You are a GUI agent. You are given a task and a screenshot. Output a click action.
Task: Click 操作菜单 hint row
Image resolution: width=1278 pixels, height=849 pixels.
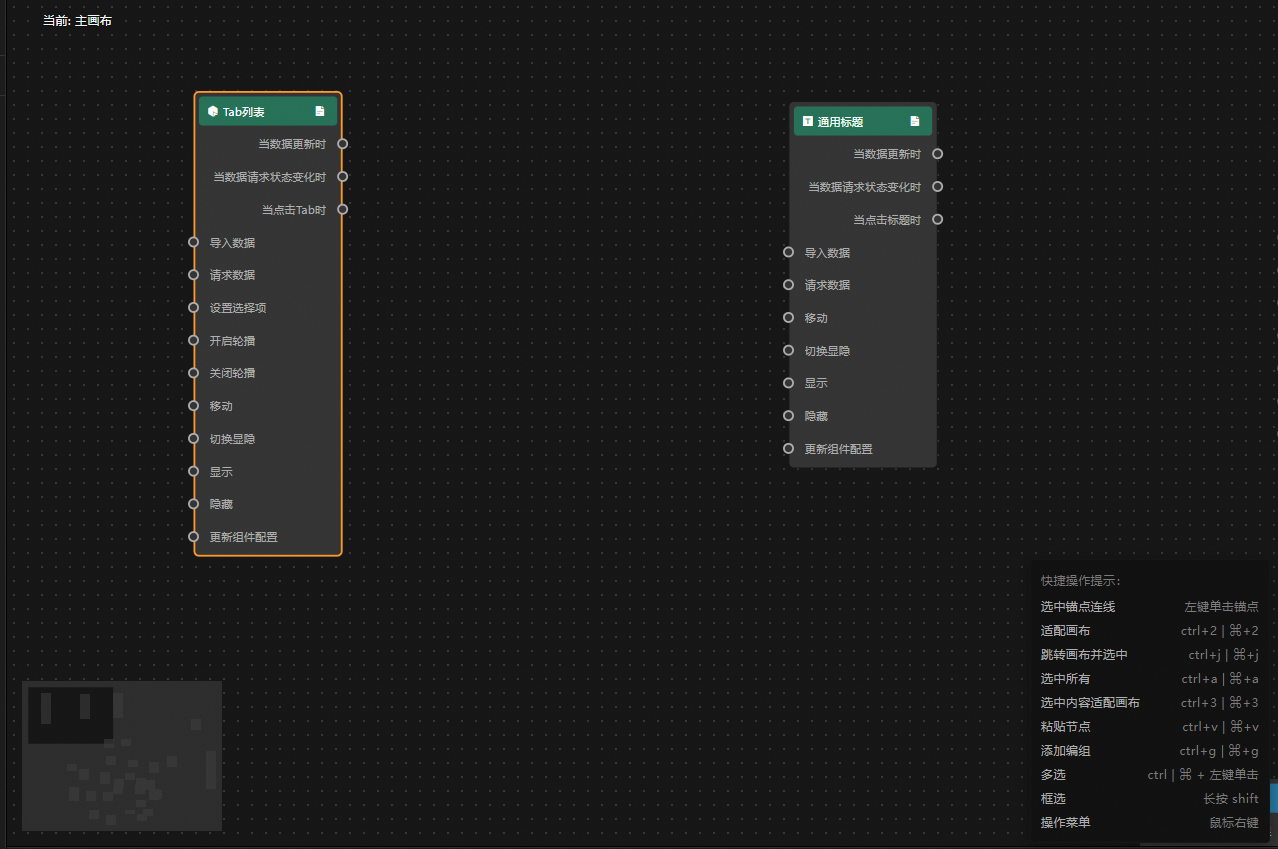point(1149,823)
